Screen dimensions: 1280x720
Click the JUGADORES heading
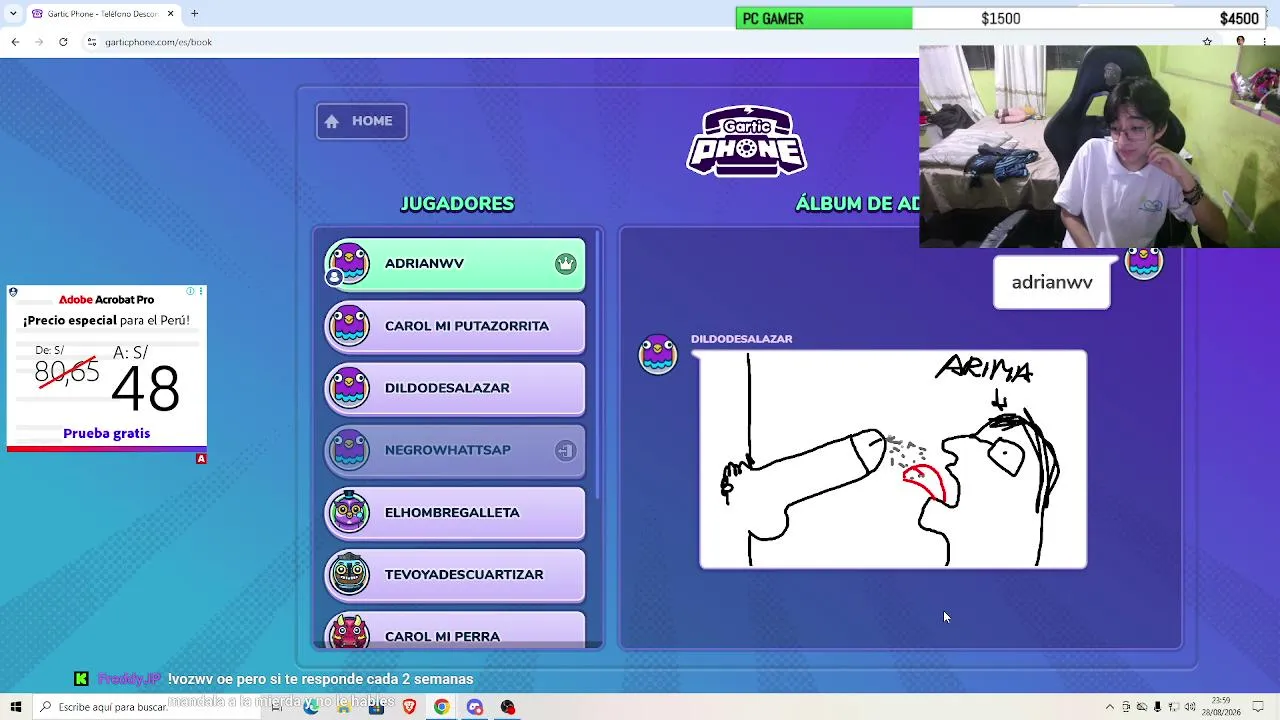(x=457, y=204)
